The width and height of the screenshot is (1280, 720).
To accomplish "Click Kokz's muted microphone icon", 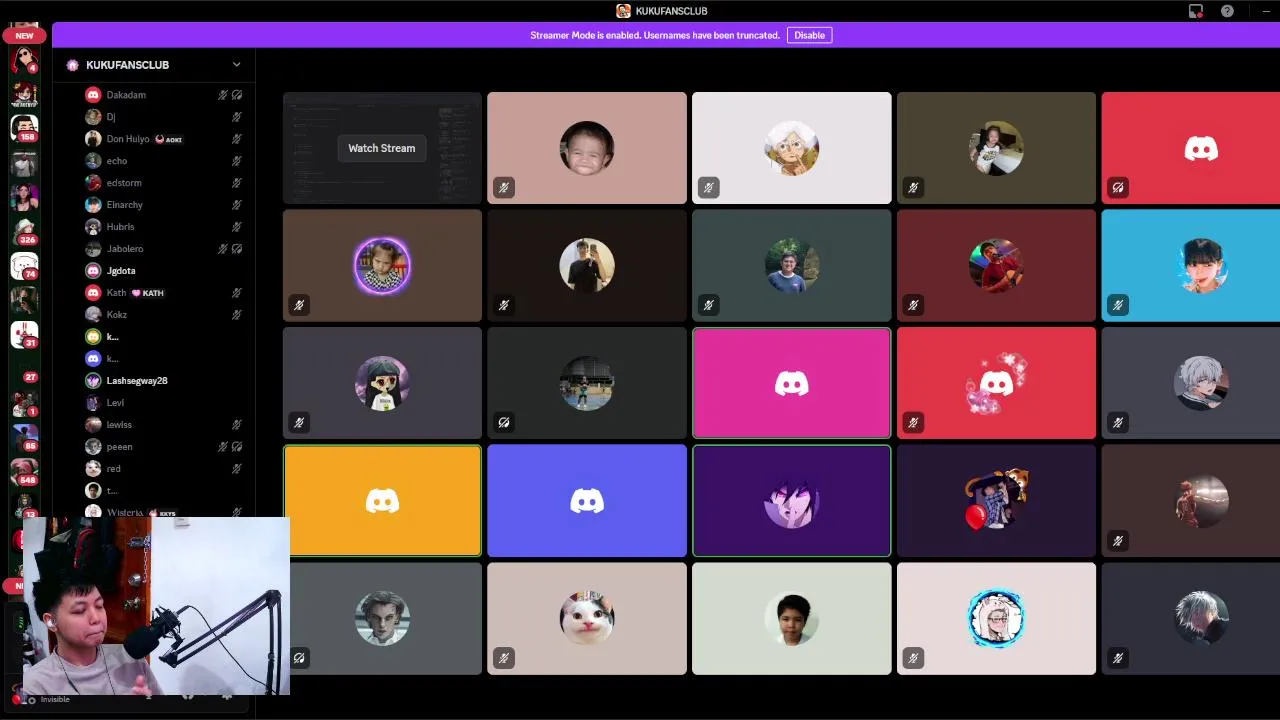I will pos(237,315).
